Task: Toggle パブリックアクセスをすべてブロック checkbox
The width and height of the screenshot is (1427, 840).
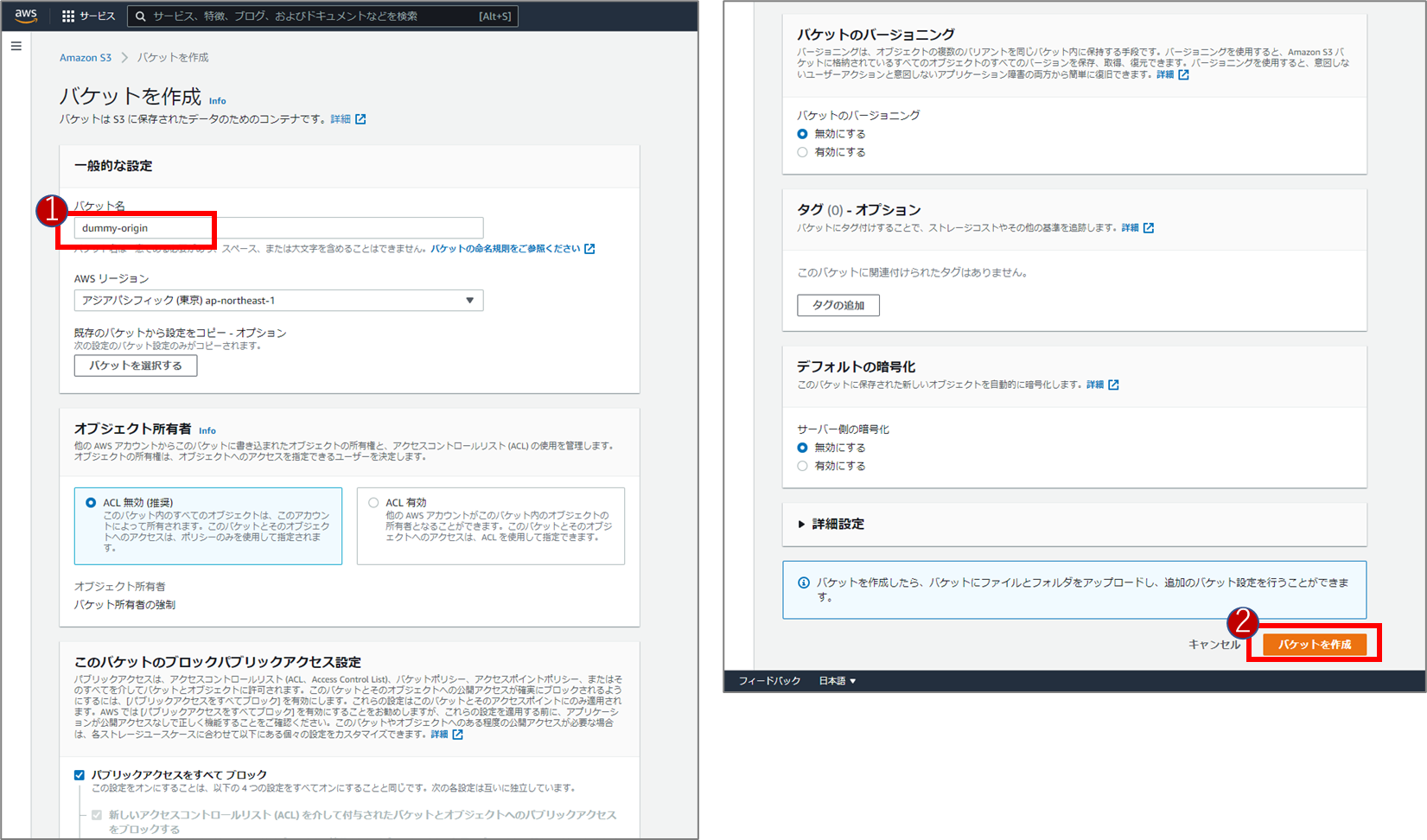Action: (x=80, y=775)
